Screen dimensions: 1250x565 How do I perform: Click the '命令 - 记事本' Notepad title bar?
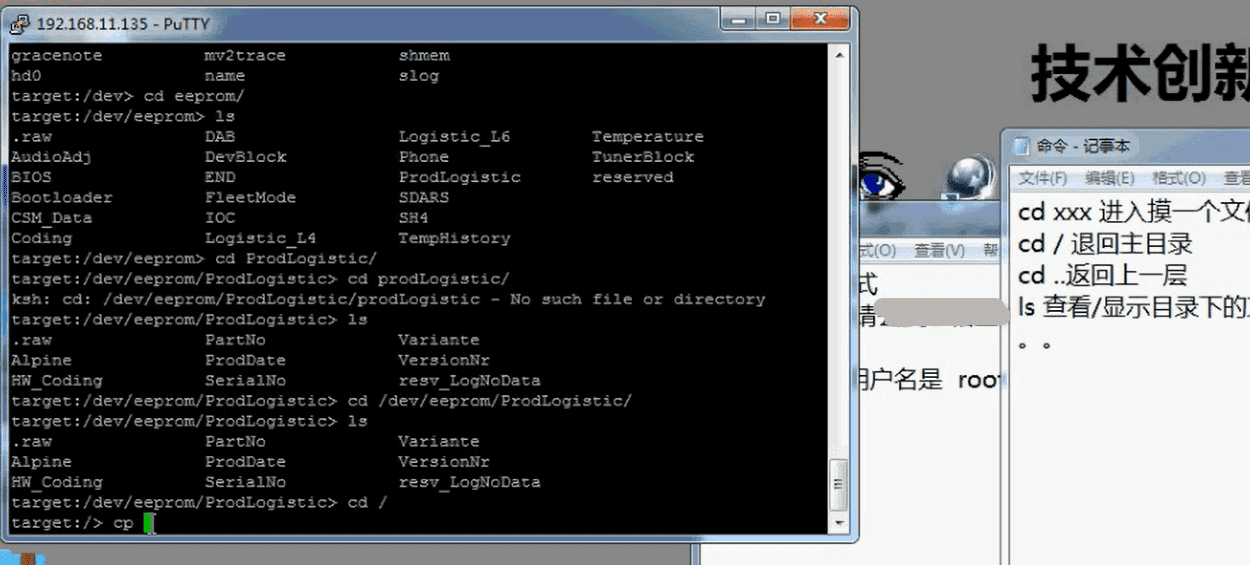1083,146
